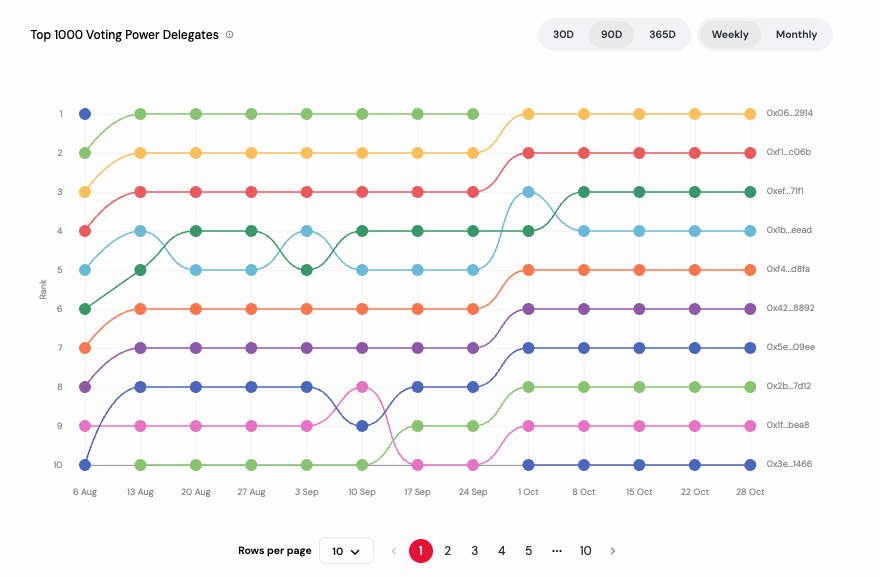Jump to page 10

585,551
